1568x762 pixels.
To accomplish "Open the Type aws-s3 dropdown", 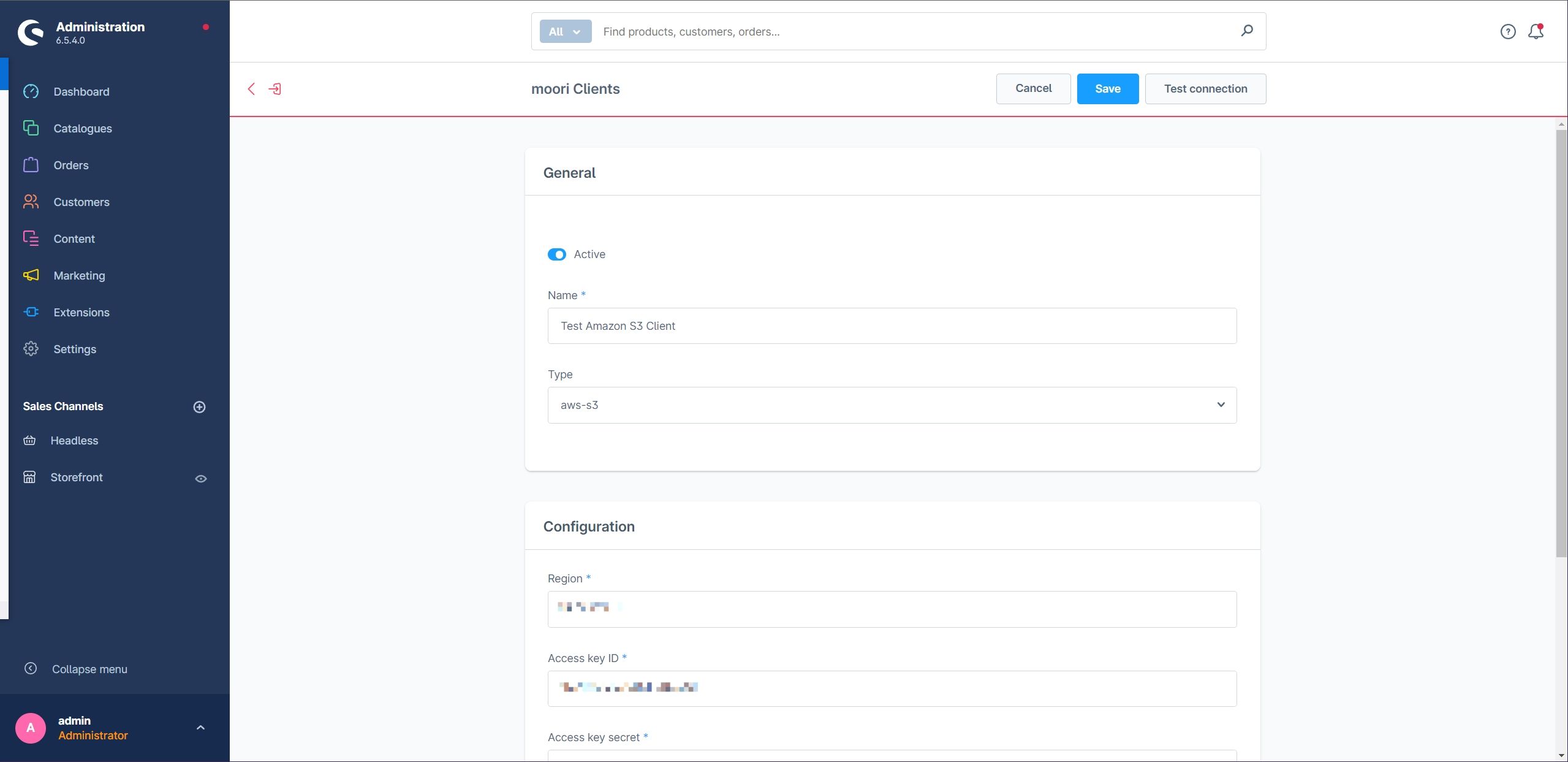I will (x=892, y=405).
